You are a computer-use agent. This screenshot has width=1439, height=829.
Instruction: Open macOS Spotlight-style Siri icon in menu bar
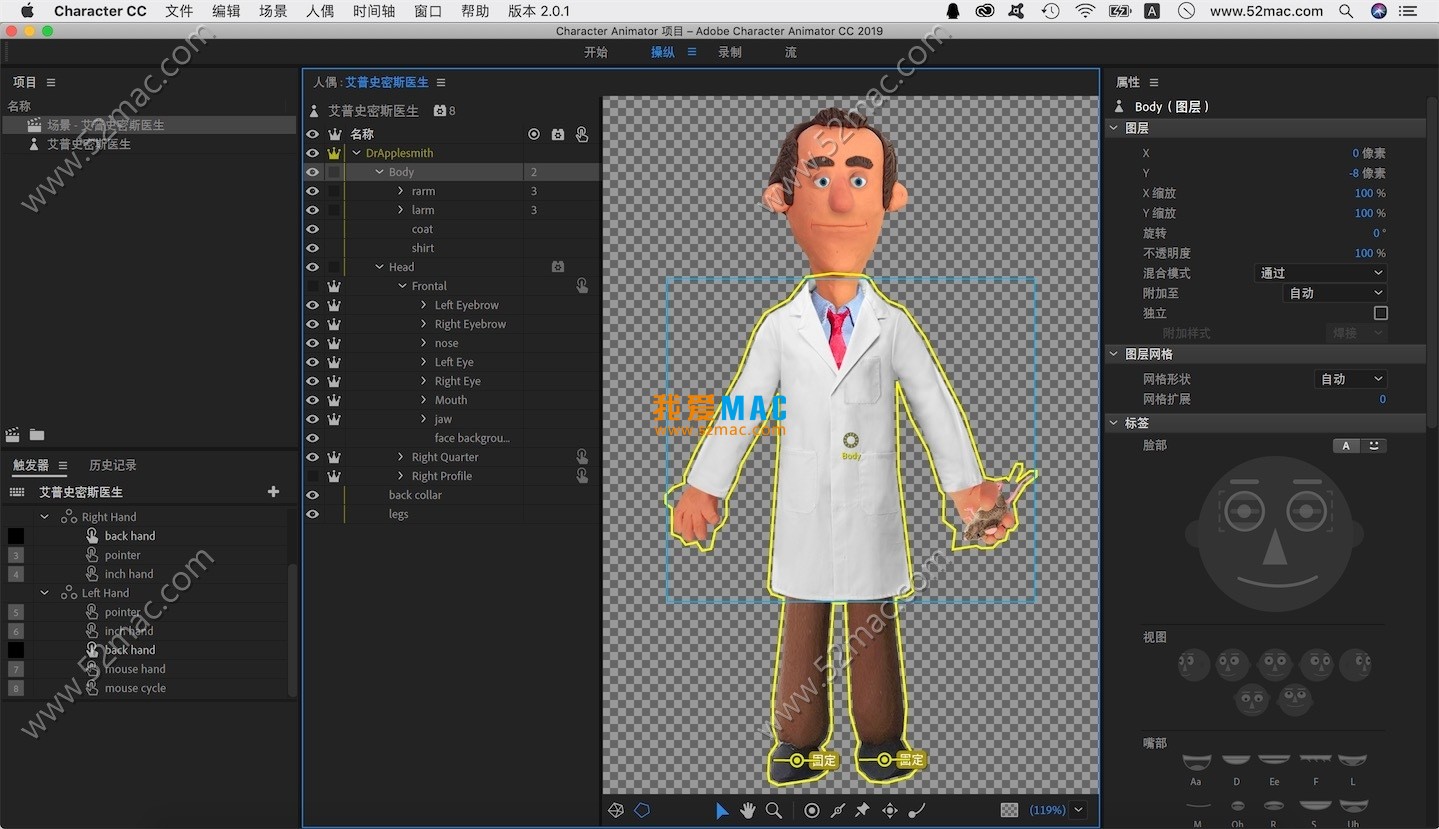click(1379, 11)
